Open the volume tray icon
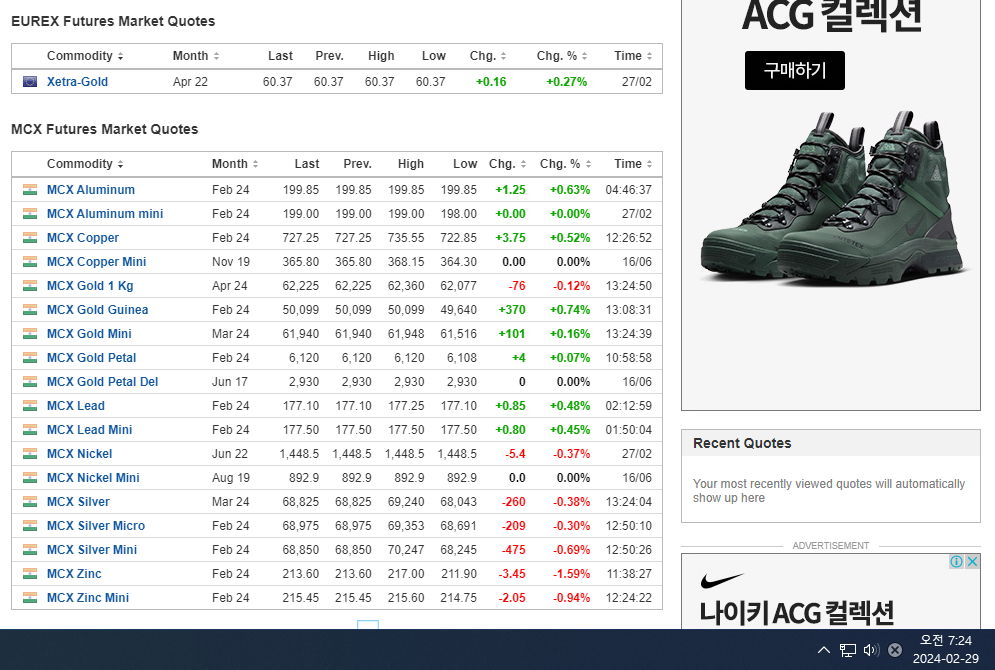Screen dimensions: 995x670 click(871, 650)
